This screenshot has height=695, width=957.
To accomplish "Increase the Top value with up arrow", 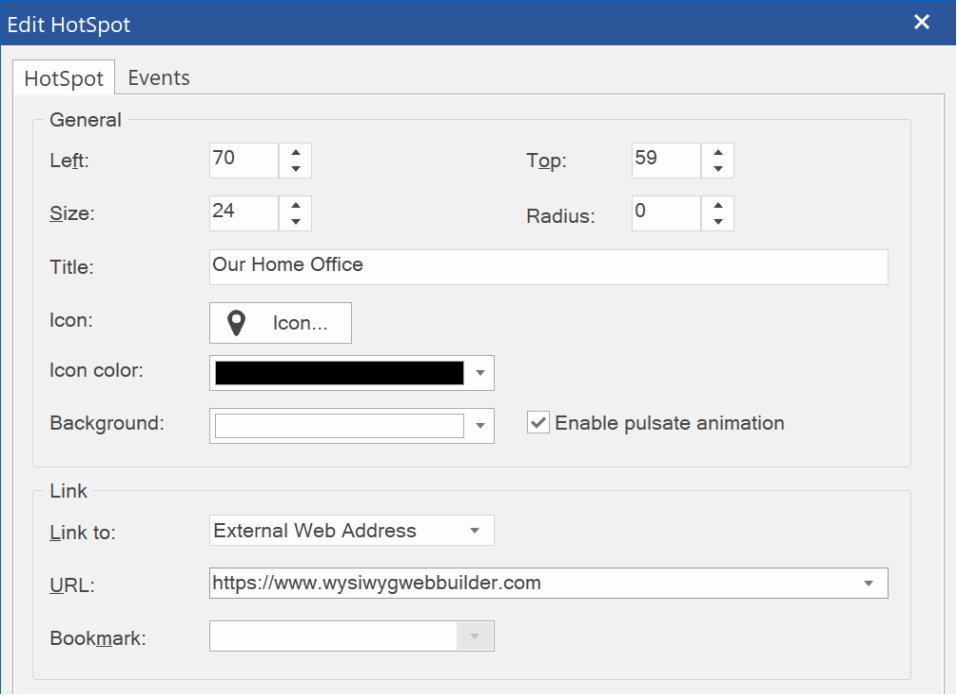I will click(x=718, y=152).
